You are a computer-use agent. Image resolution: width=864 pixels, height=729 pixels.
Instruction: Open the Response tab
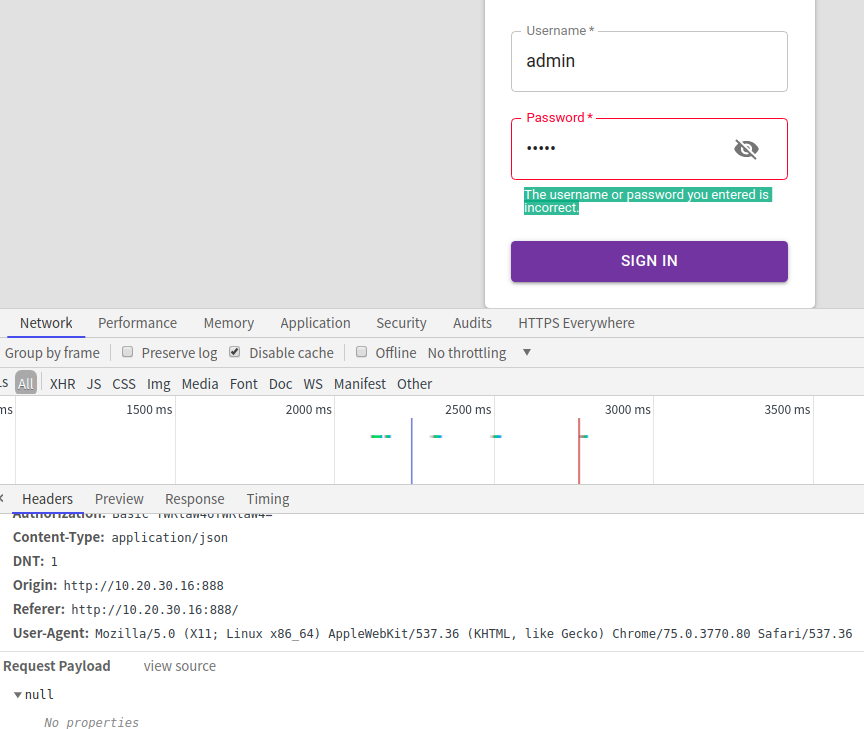click(194, 499)
